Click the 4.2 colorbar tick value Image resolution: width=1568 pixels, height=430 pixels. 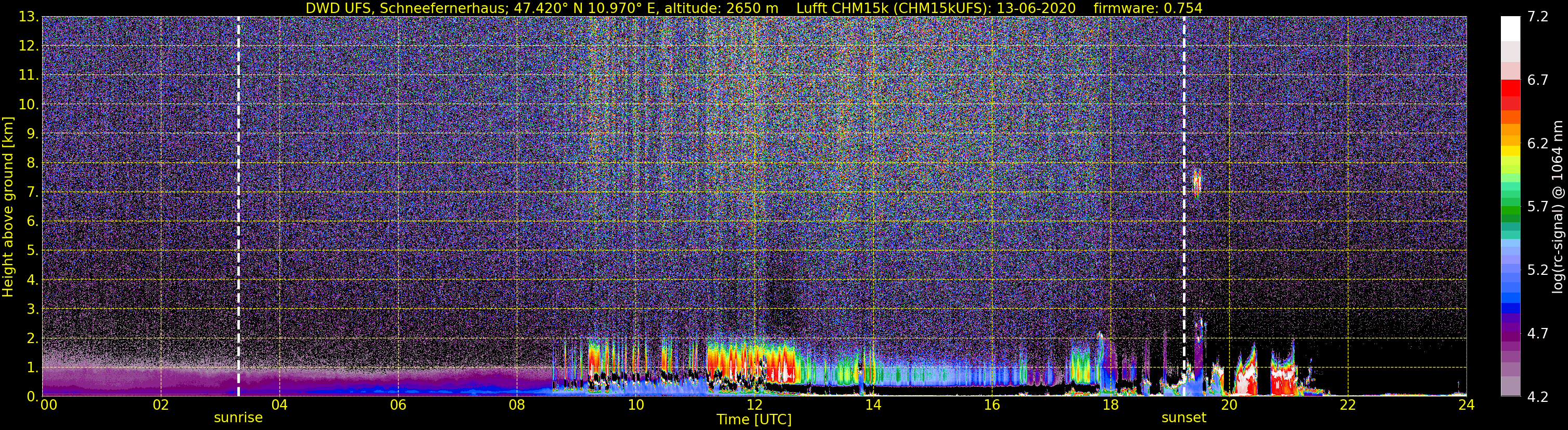[x=1538, y=397]
